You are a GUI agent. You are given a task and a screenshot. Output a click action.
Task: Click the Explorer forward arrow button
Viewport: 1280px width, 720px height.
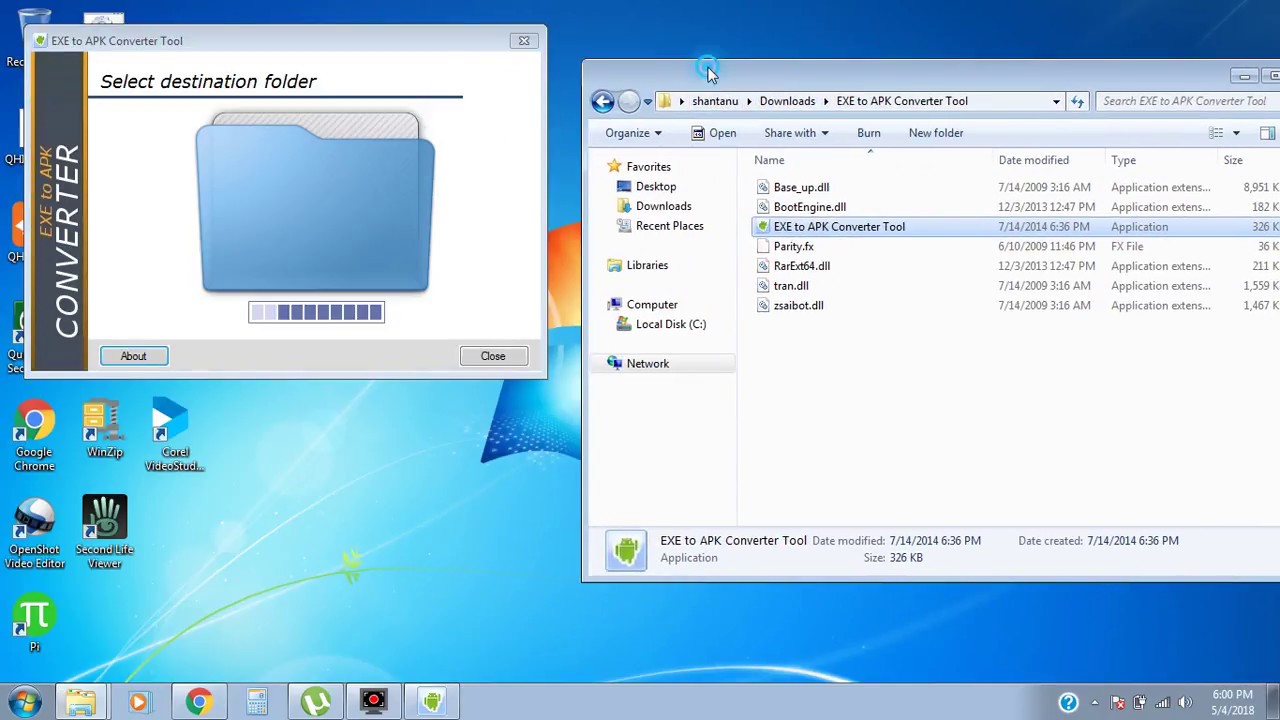click(x=628, y=101)
